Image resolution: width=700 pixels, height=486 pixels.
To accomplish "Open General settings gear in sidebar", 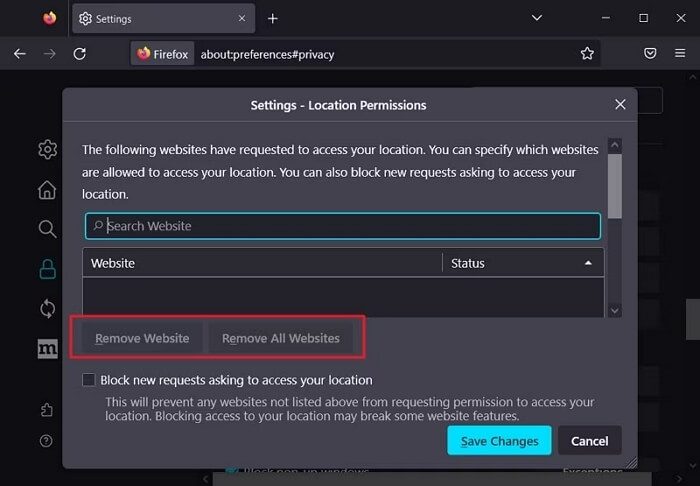I will [47, 150].
